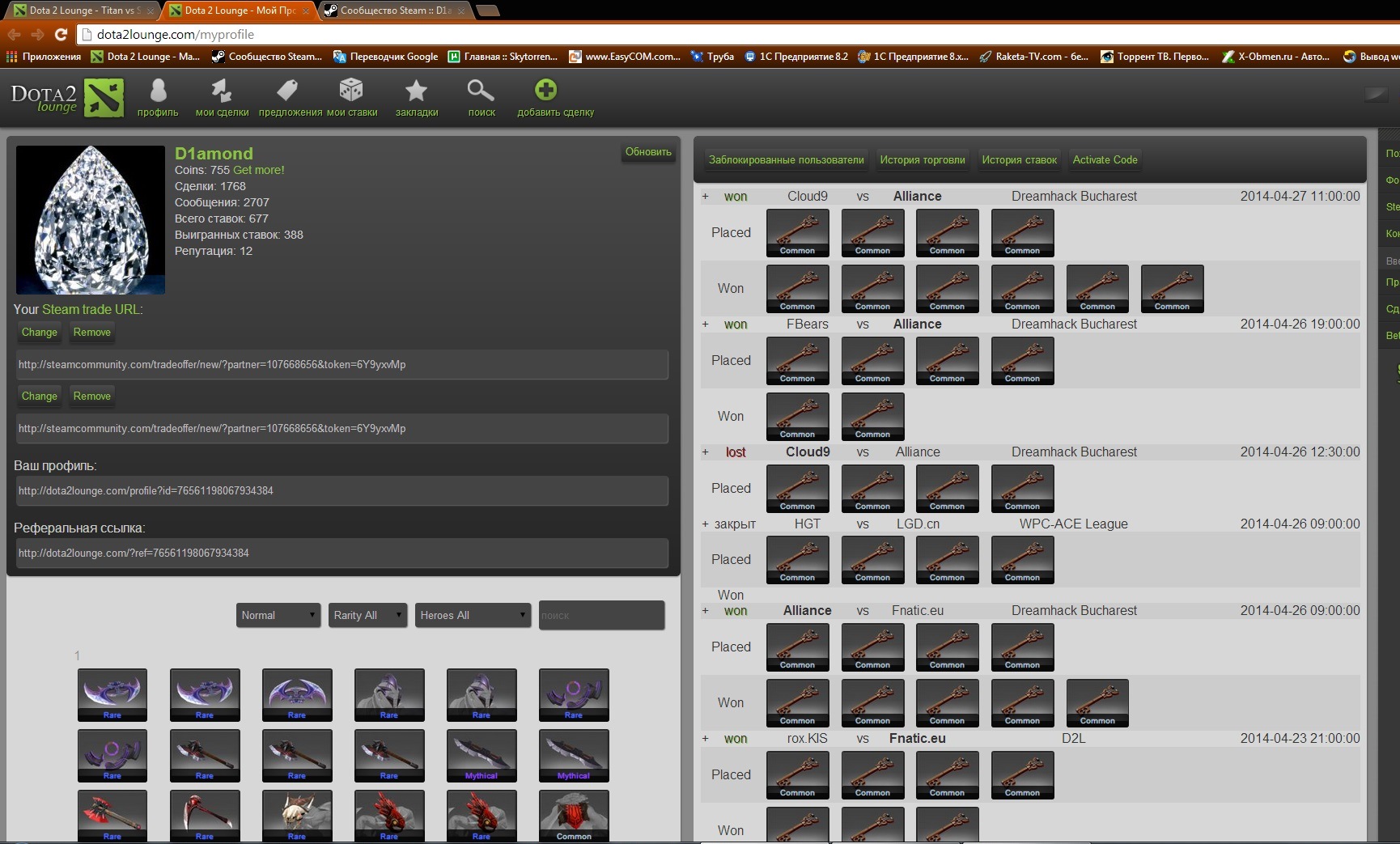The height and width of the screenshot is (844, 1400).
Task: Expand Cloud9 vs Alliance 2014-04-27 bet
Action: [705, 197]
